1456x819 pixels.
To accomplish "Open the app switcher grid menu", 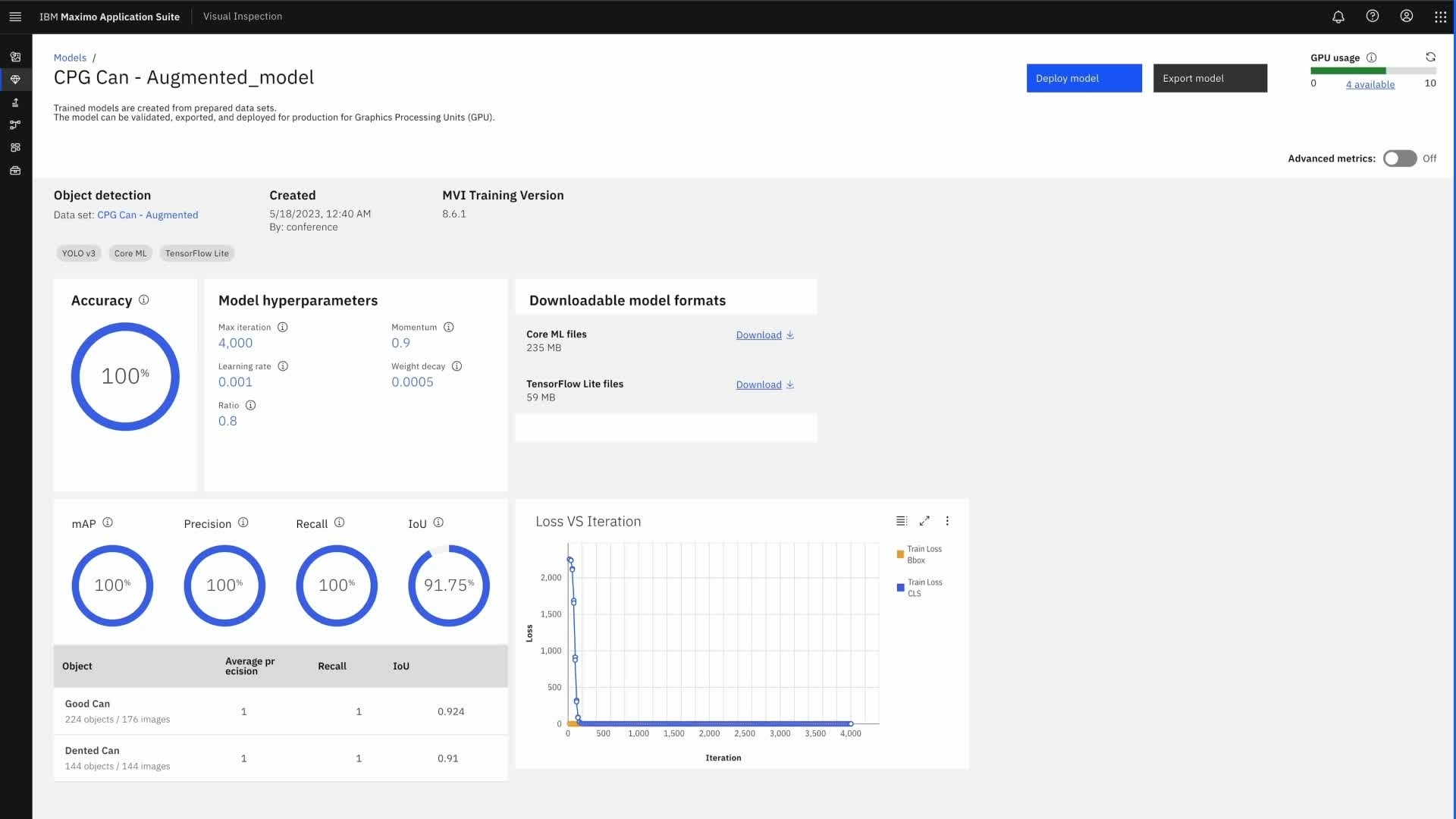I will click(1441, 17).
